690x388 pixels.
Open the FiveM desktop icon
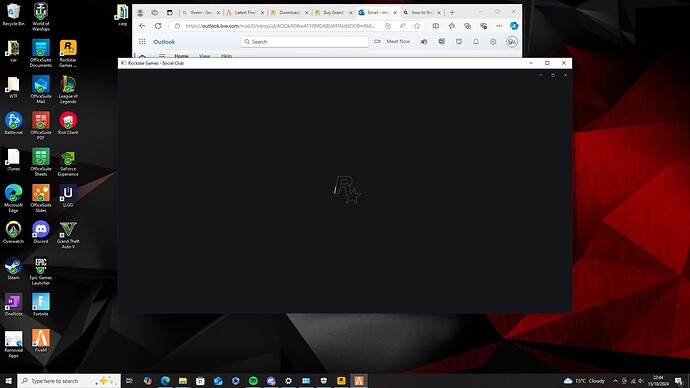pyautogui.click(x=41, y=341)
